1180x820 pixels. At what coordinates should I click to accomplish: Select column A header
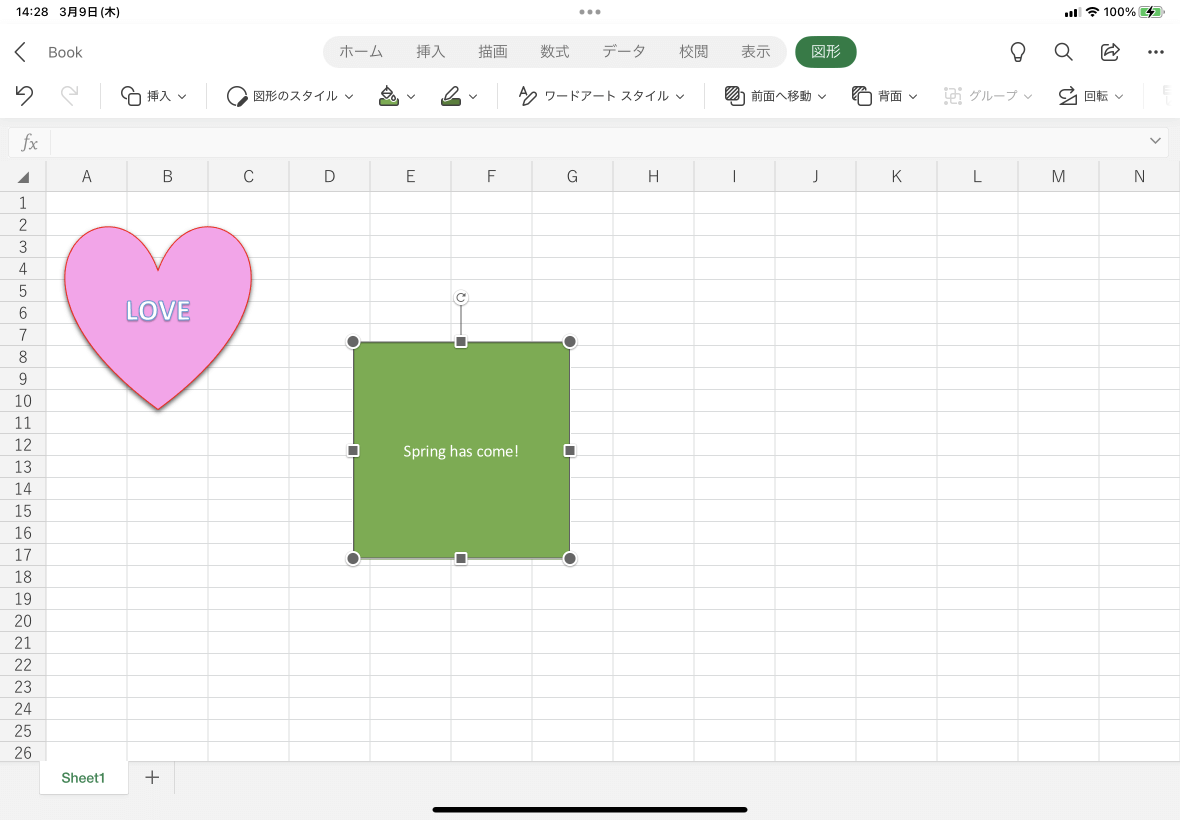[x=87, y=176]
